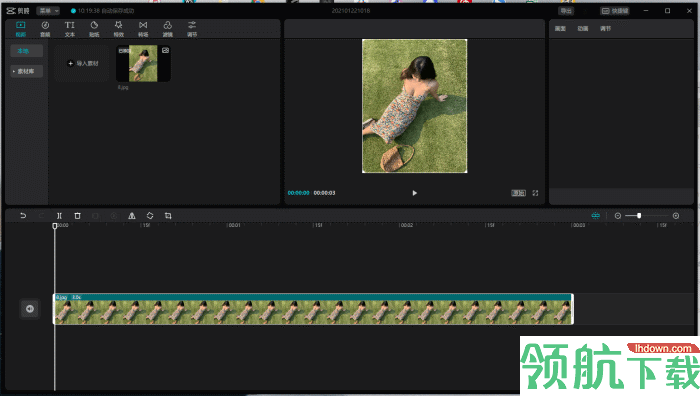Select the 8.jpg clip on timeline
700x396 pixels.
pos(313,309)
